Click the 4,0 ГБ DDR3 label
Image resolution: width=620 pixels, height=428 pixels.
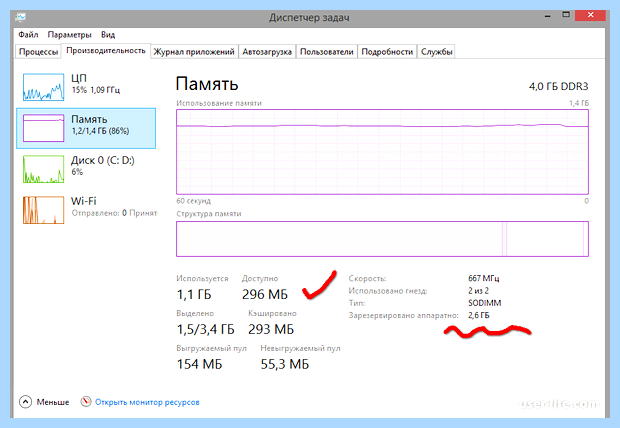[x=558, y=86]
